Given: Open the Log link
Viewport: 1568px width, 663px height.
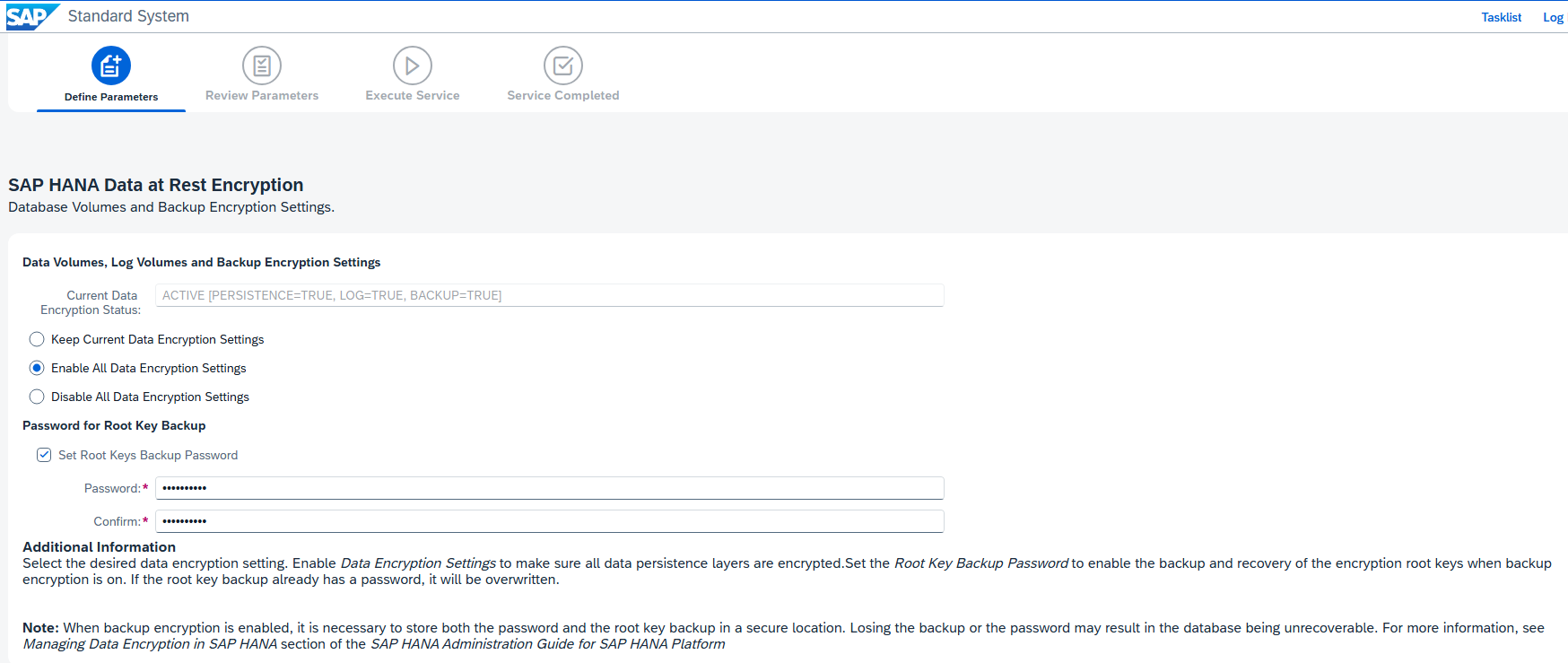Looking at the screenshot, I should pos(1553,17).
